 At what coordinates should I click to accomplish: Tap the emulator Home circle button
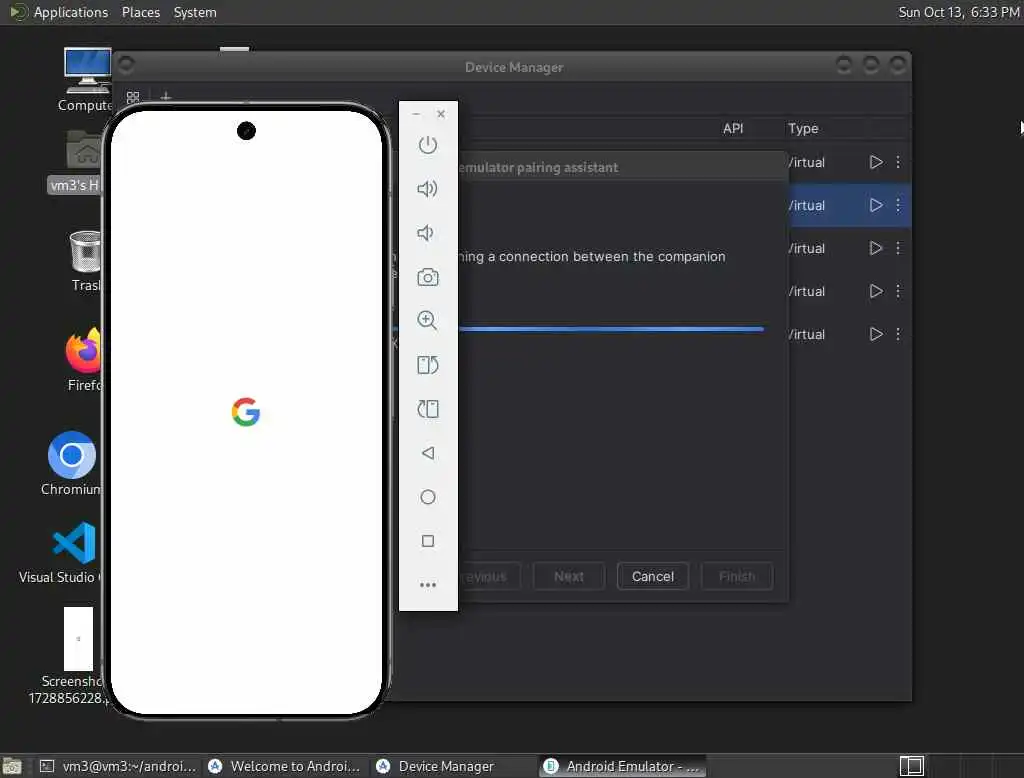point(428,497)
